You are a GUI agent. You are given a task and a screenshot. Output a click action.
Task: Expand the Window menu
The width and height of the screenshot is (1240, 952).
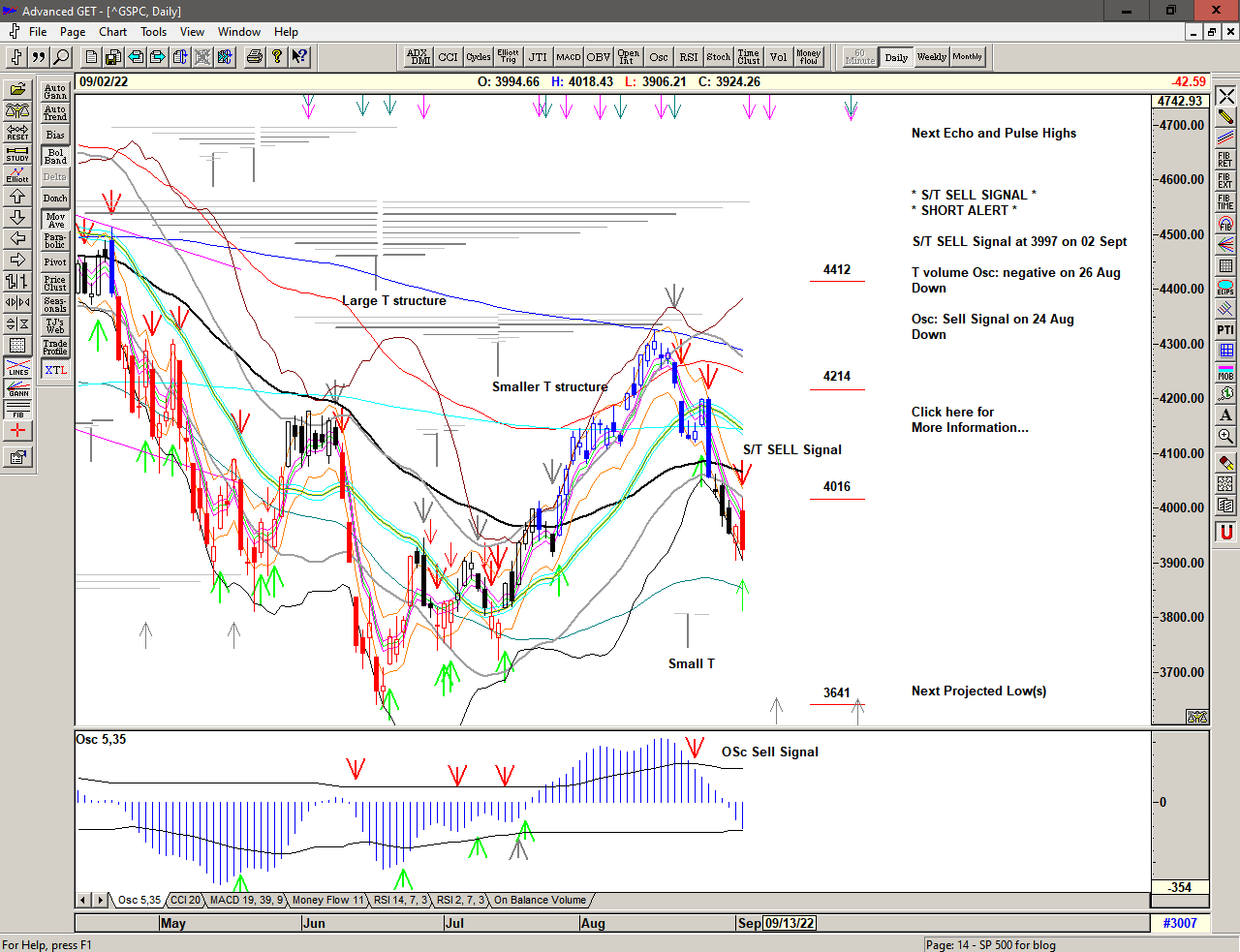(238, 32)
